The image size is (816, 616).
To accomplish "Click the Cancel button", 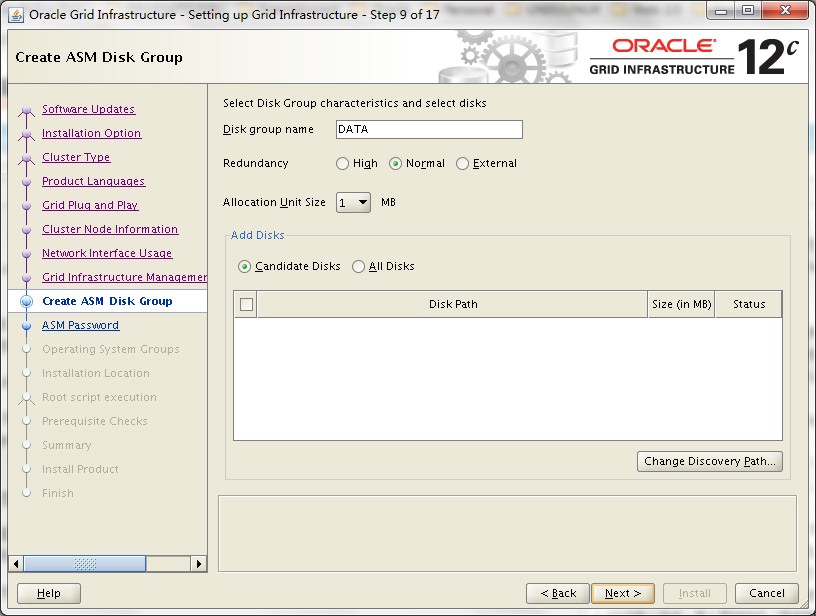I will (x=767, y=593).
